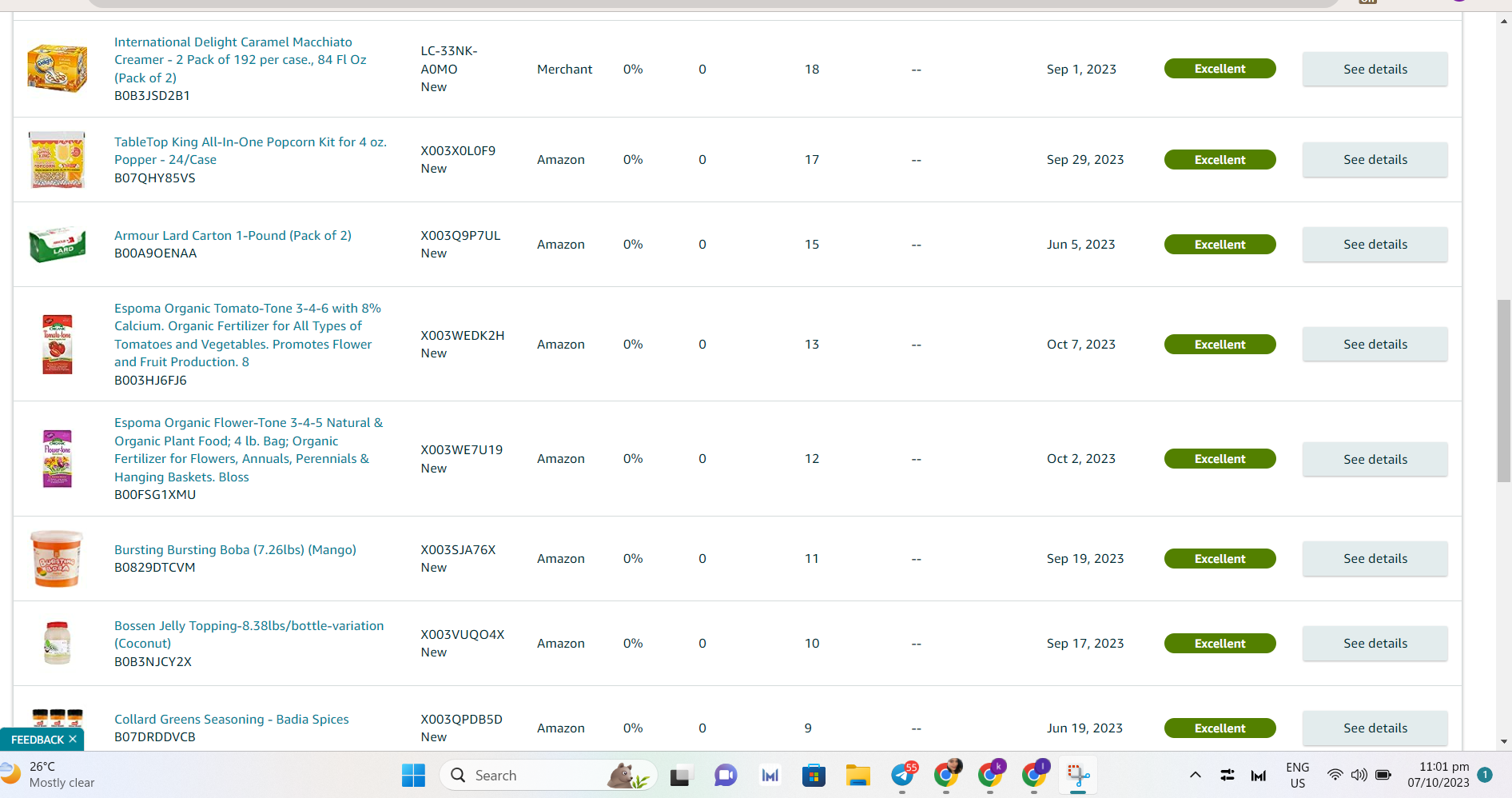
Task: Select the date Oct 7, 2023
Action: pos(1081,345)
